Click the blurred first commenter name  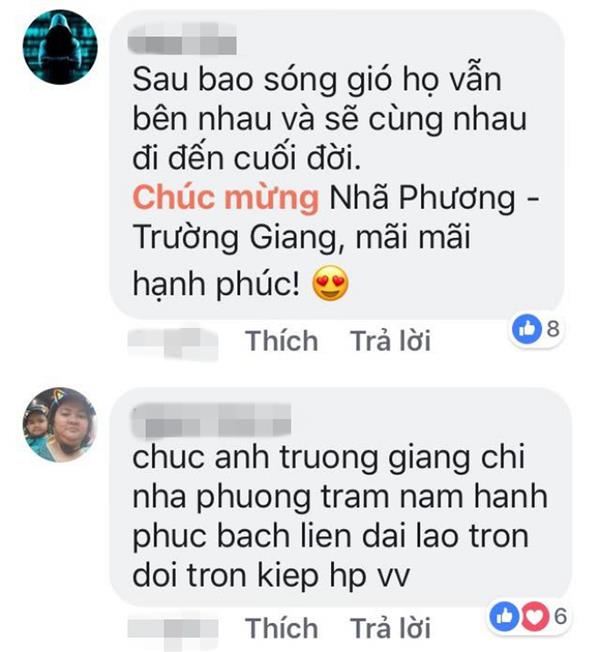tap(182, 39)
